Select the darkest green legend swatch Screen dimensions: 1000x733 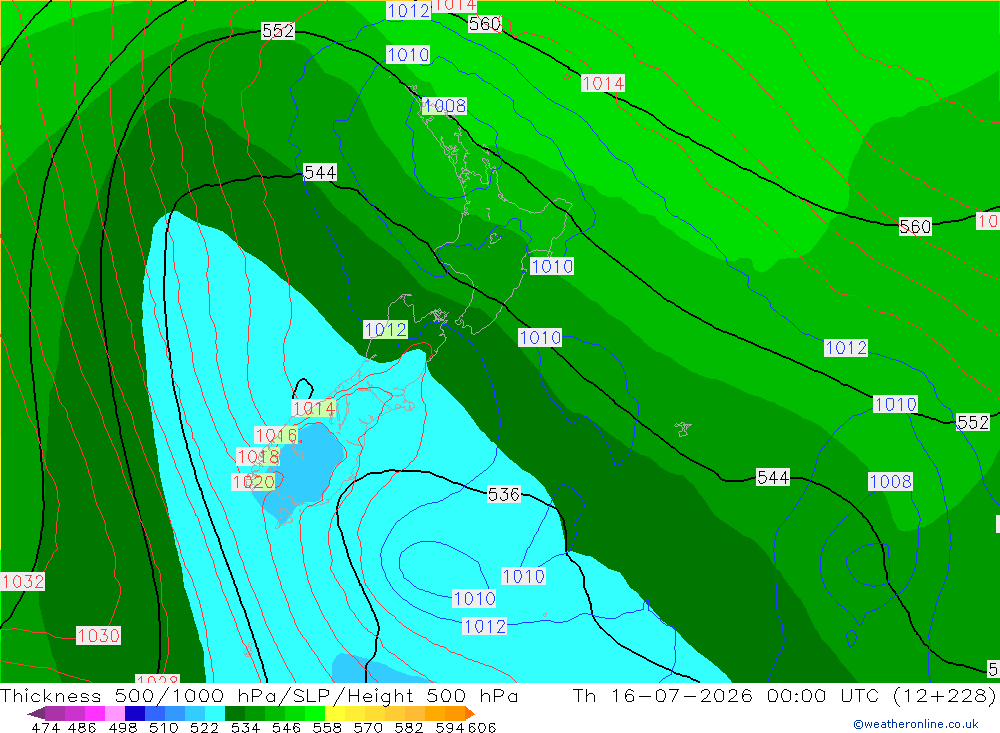tap(235, 713)
